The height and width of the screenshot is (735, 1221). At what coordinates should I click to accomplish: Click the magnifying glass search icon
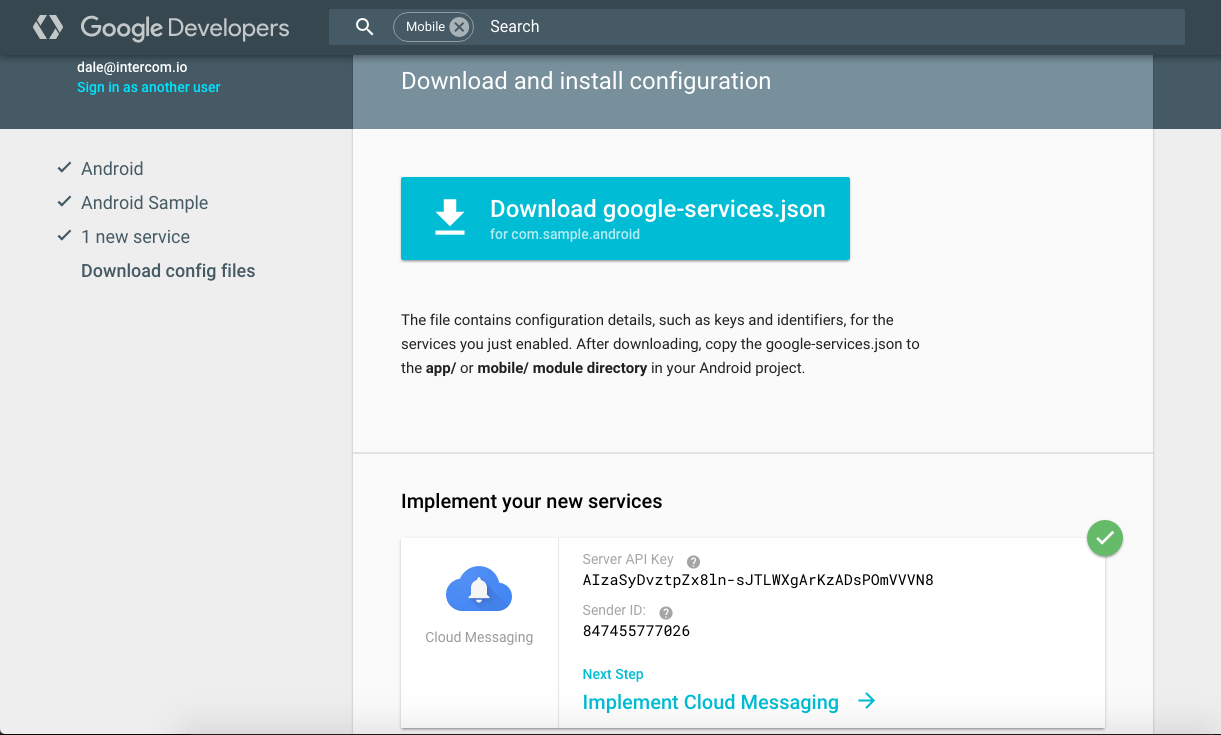(x=365, y=27)
